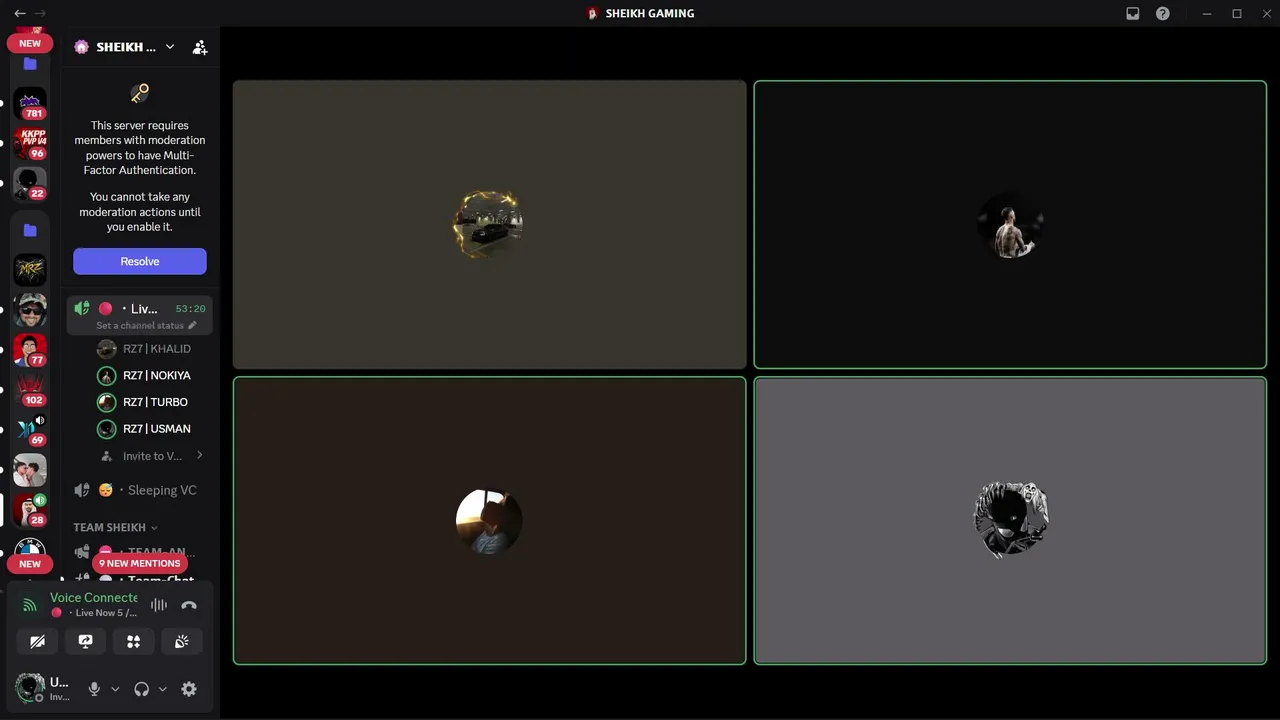
Task: Deafen with the headphones button
Action: tap(141, 689)
